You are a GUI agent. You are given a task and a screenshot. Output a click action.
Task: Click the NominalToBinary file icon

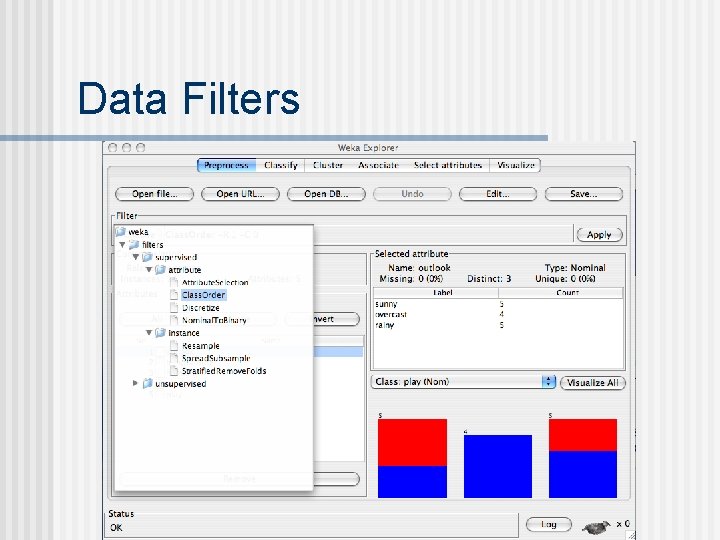click(x=174, y=320)
